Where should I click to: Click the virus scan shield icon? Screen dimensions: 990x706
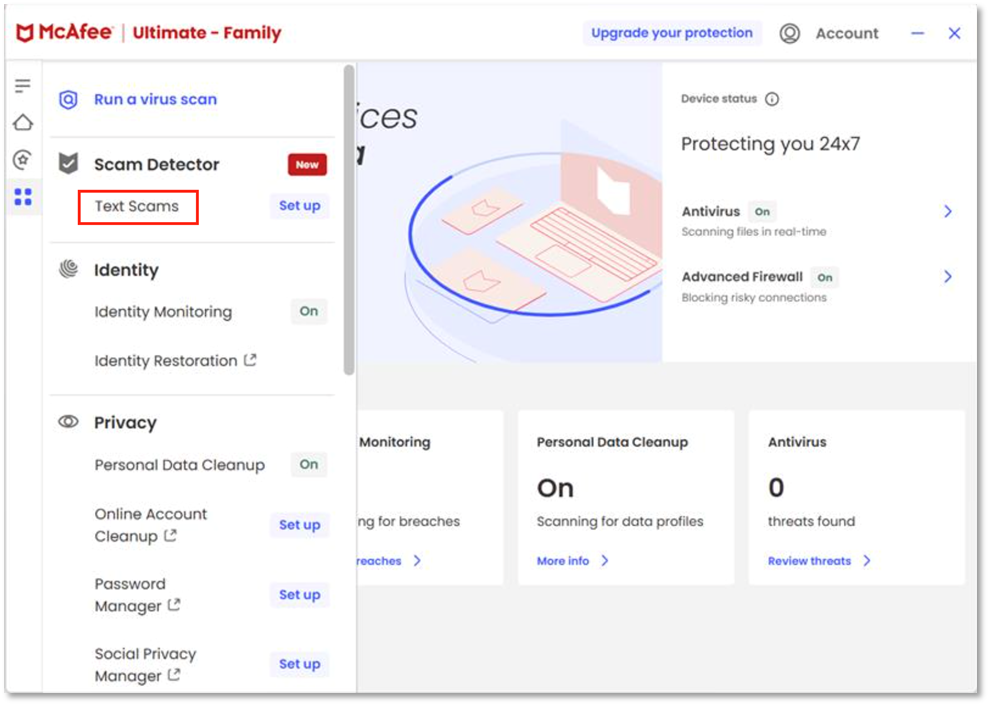tap(68, 99)
